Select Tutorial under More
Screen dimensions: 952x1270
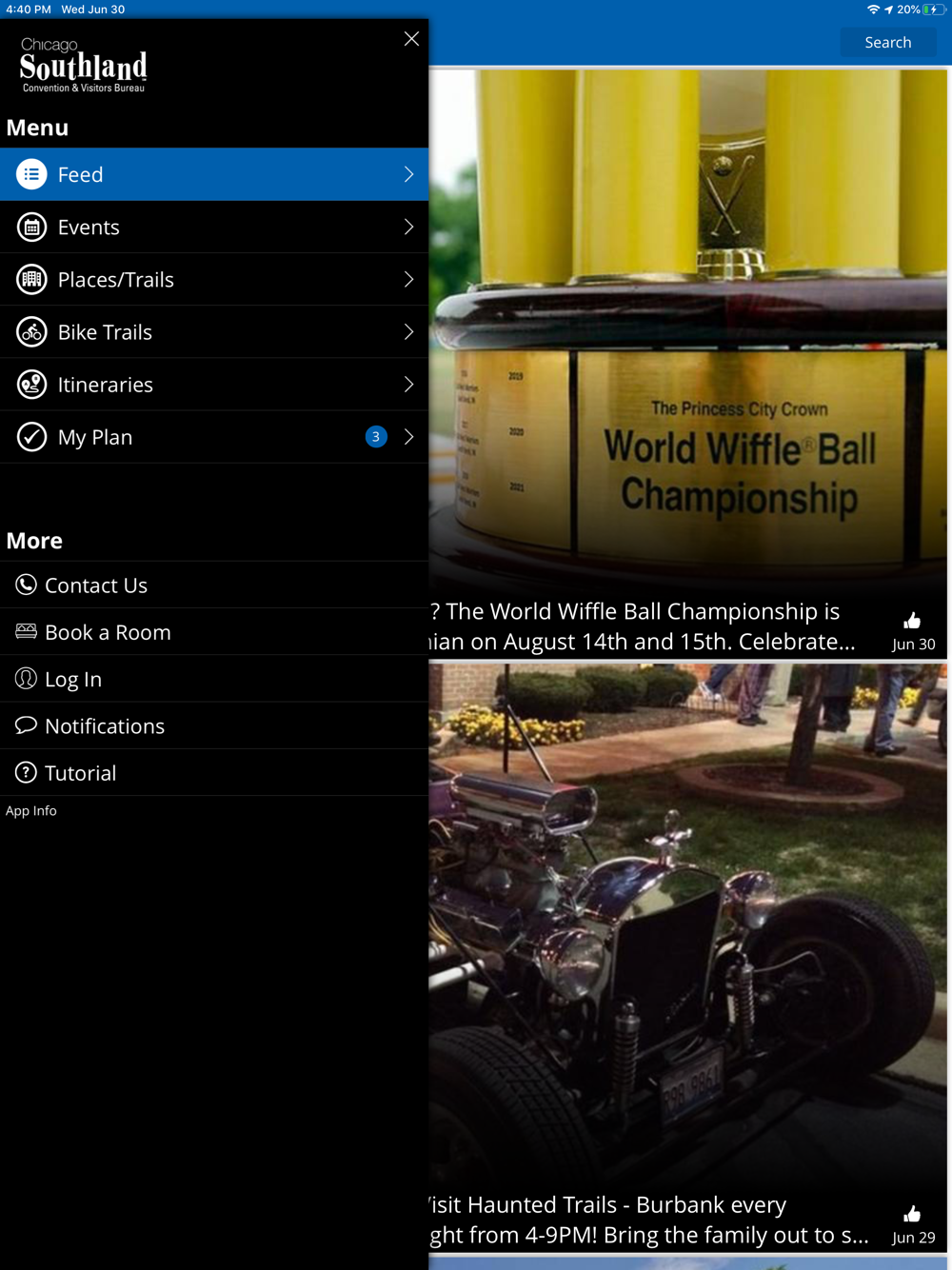[x=214, y=772]
